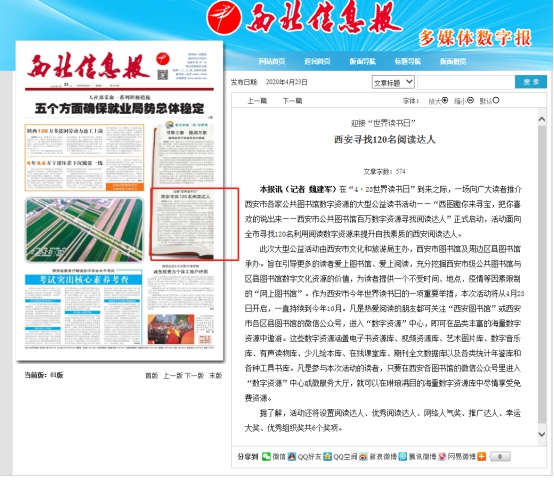Share to 网易微博 icon
This screenshot has height=482, width=554.
tap(442, 457)
